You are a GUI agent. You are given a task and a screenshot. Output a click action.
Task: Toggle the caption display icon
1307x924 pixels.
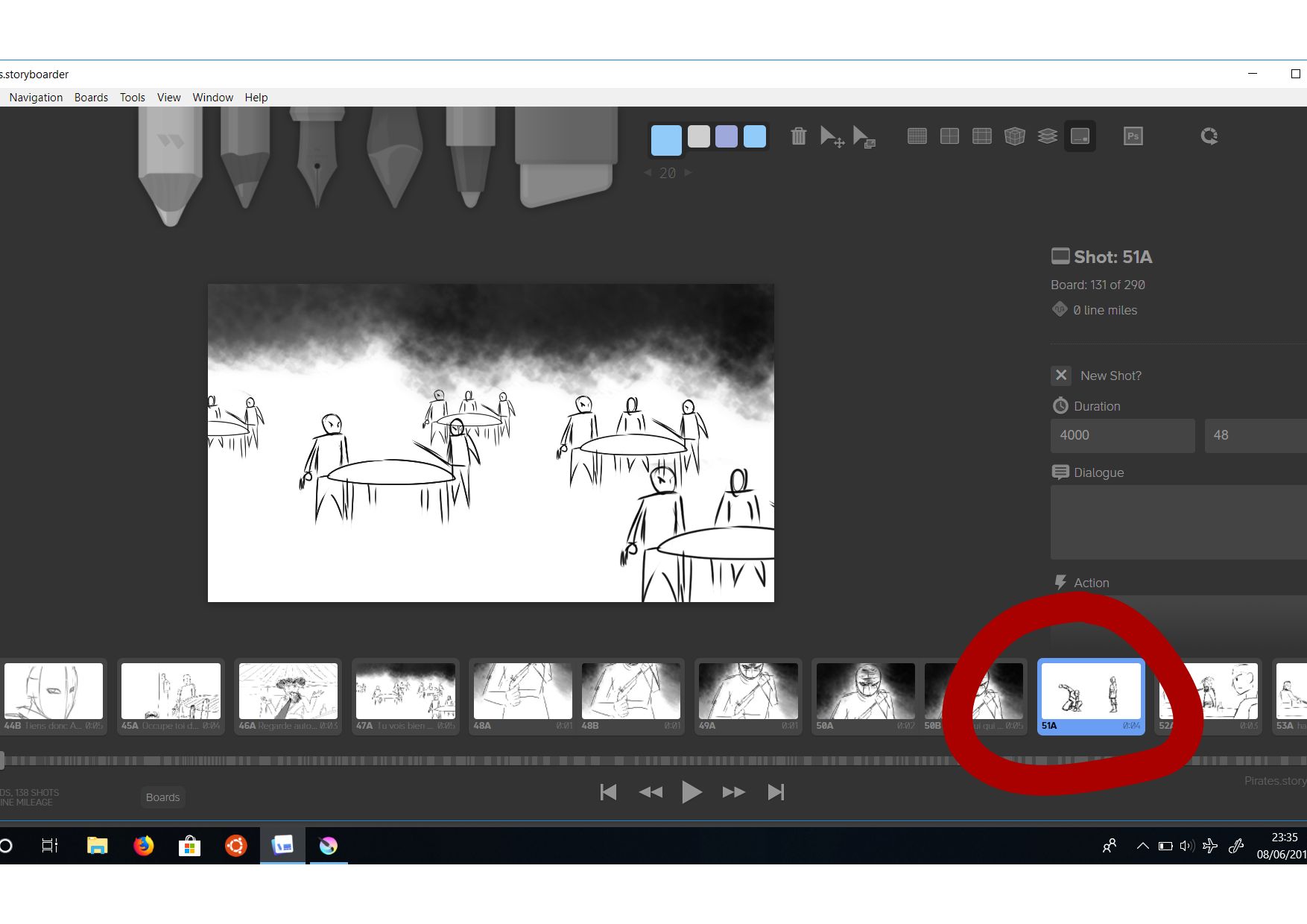click(x=1080, y=136)
